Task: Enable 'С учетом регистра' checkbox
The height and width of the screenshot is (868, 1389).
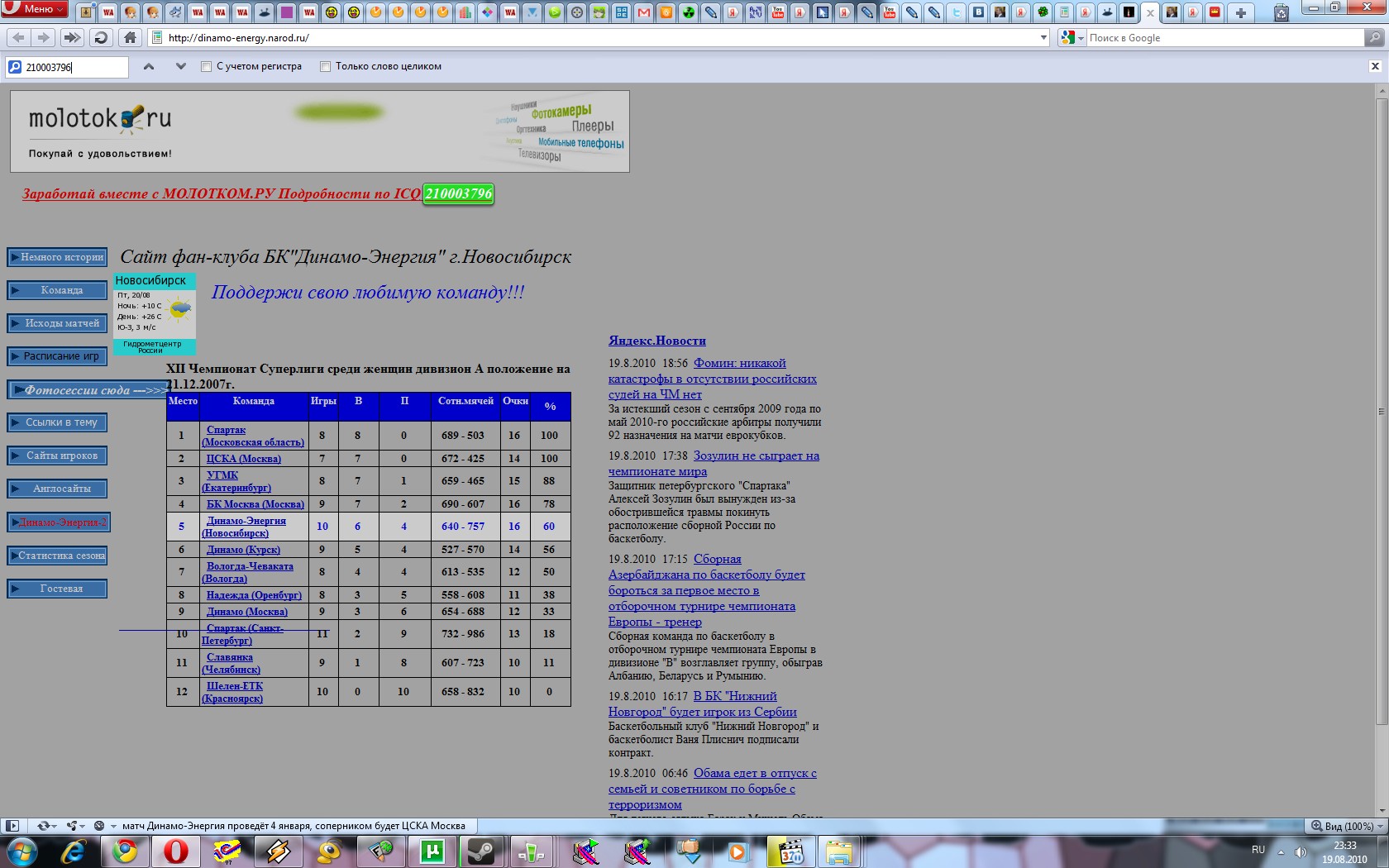Action: tap(206, 67)
